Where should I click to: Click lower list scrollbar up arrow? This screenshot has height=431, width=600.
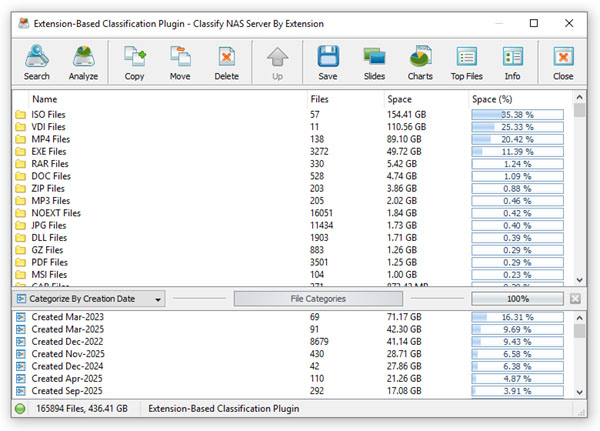[x=579, y=318]
